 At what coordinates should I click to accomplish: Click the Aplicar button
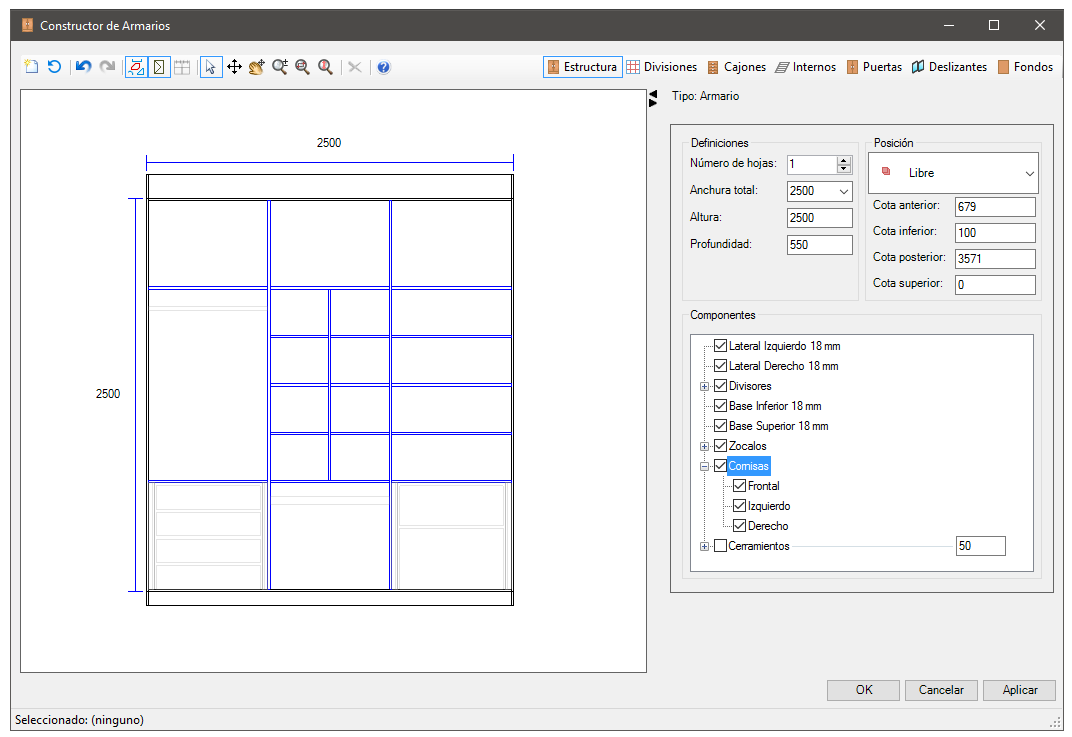1019,690
